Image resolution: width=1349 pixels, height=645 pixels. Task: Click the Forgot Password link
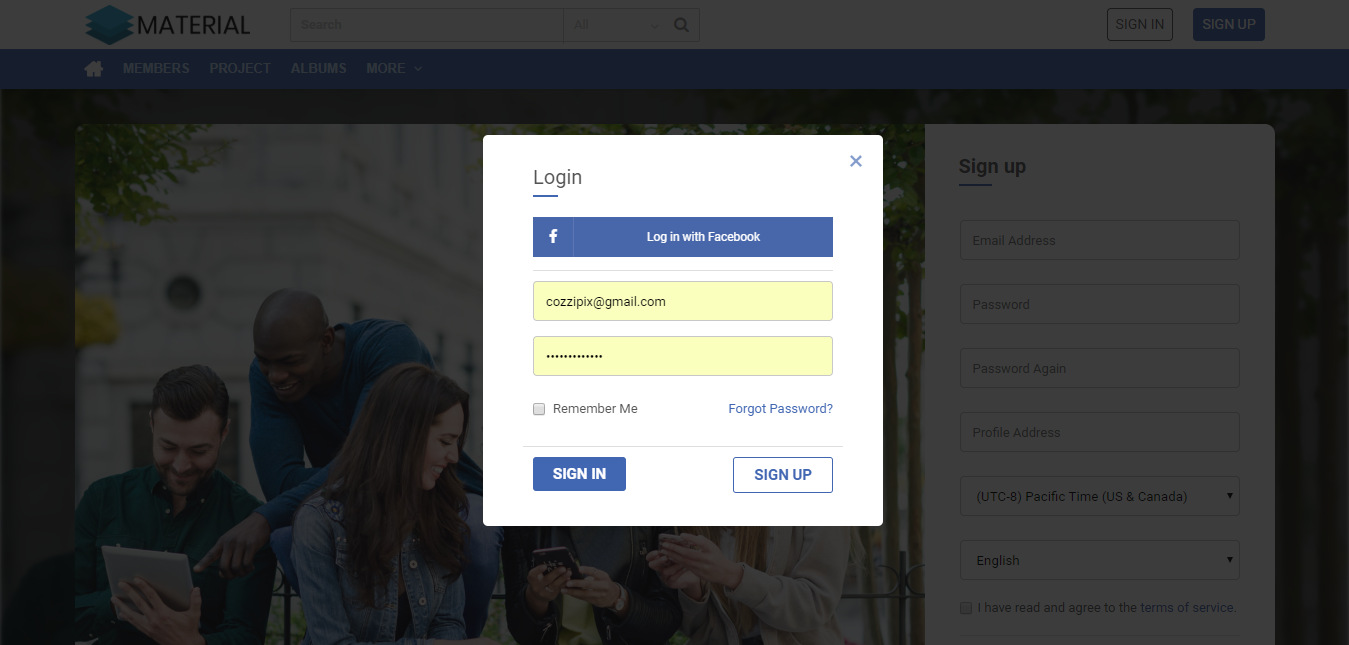pyautogui.click(x=780, y=409)
